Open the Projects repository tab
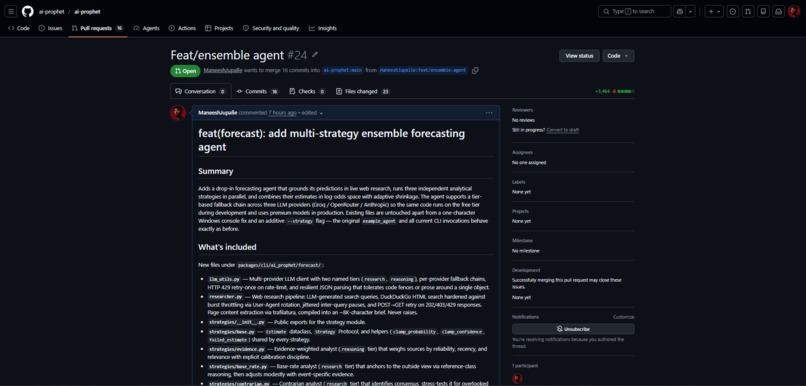 [219, 28]
